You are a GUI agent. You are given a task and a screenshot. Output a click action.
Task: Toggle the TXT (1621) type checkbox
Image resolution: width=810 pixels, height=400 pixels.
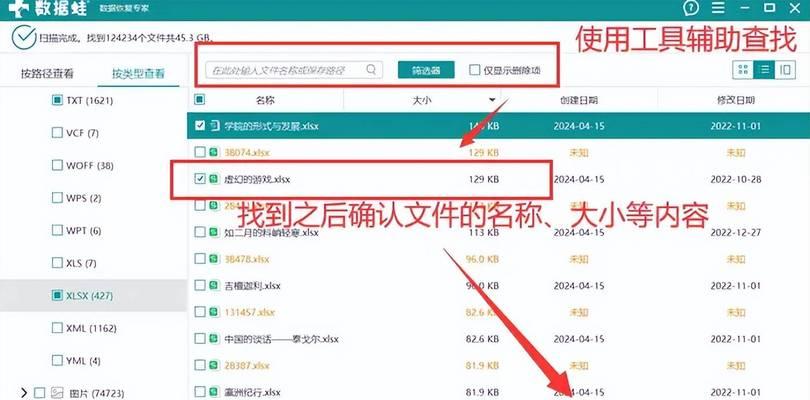tap(57, 100)
